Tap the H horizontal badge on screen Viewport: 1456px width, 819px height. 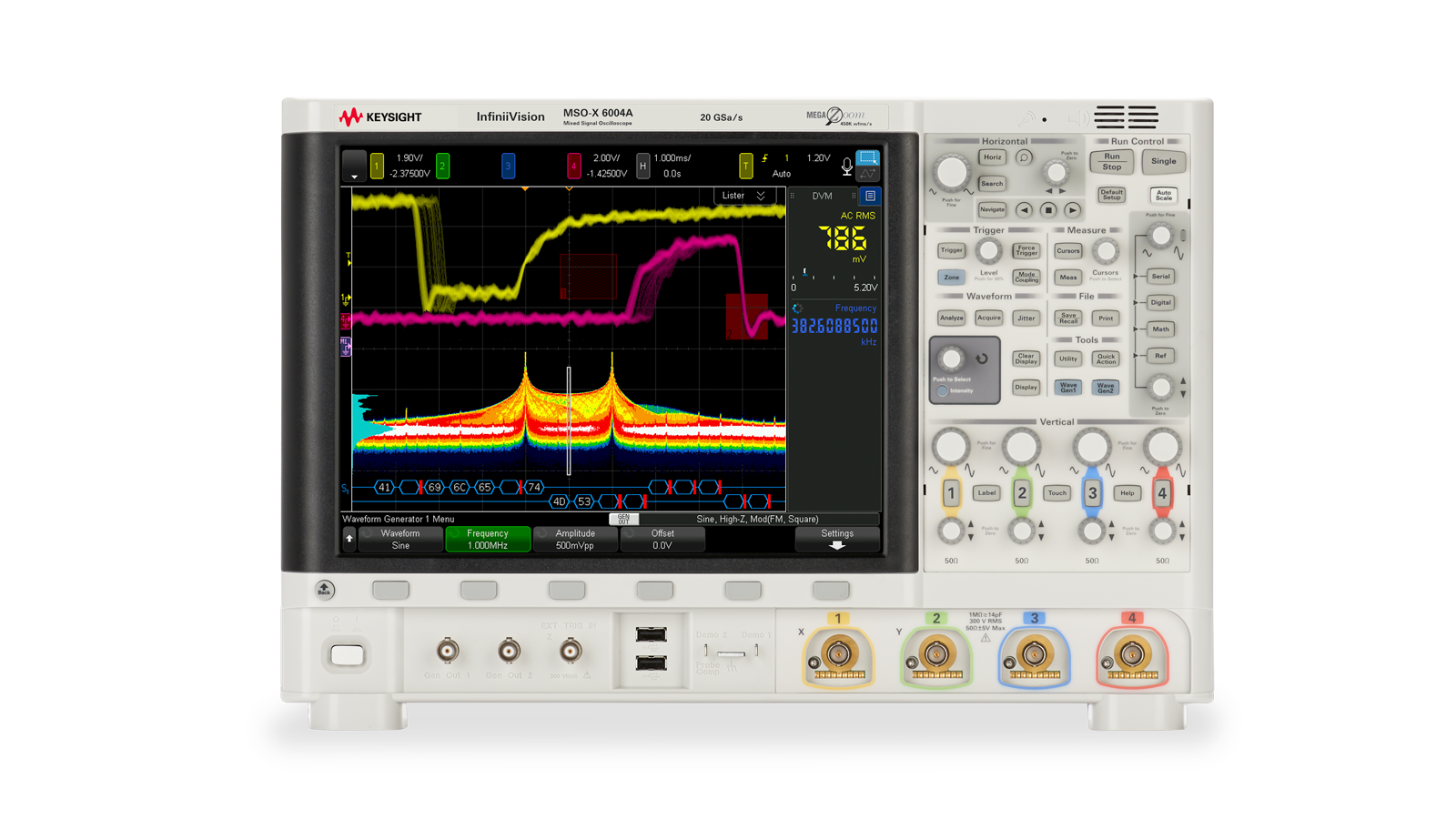[643, 166]
